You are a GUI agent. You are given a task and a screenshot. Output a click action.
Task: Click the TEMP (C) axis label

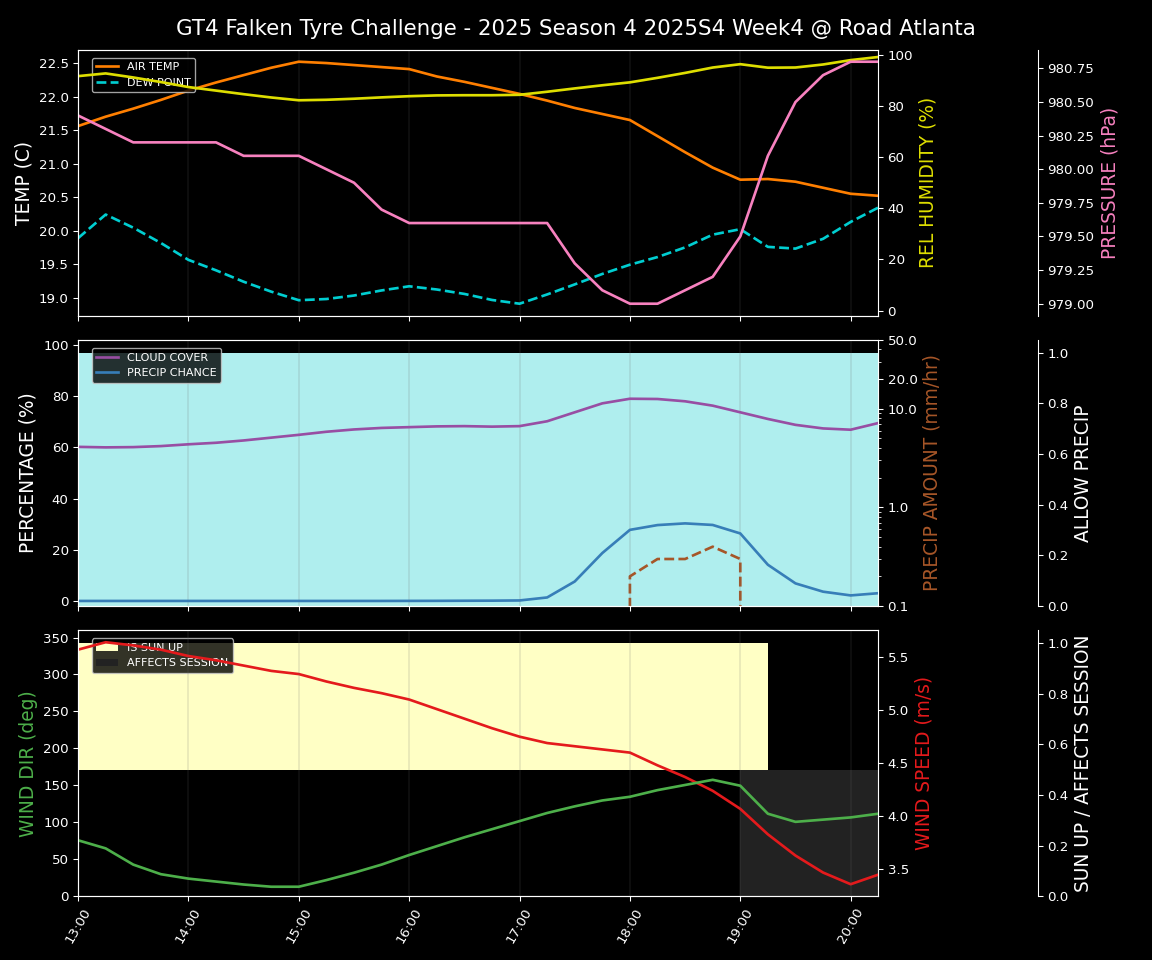(x=24, y=183)
